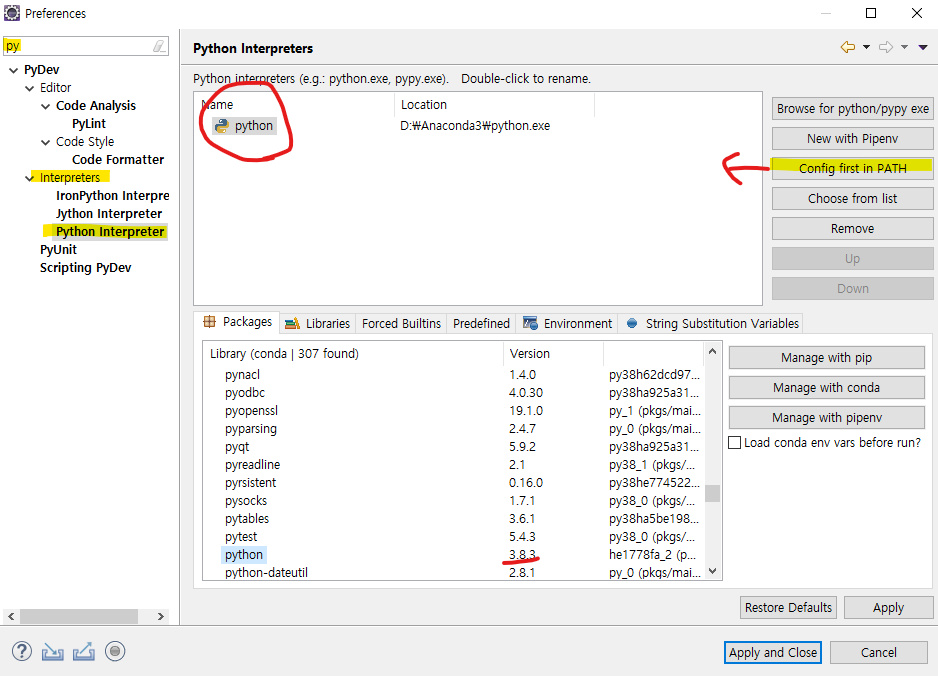Collapse the Editor tree node
938x676 pixels.
pos(29,88)
